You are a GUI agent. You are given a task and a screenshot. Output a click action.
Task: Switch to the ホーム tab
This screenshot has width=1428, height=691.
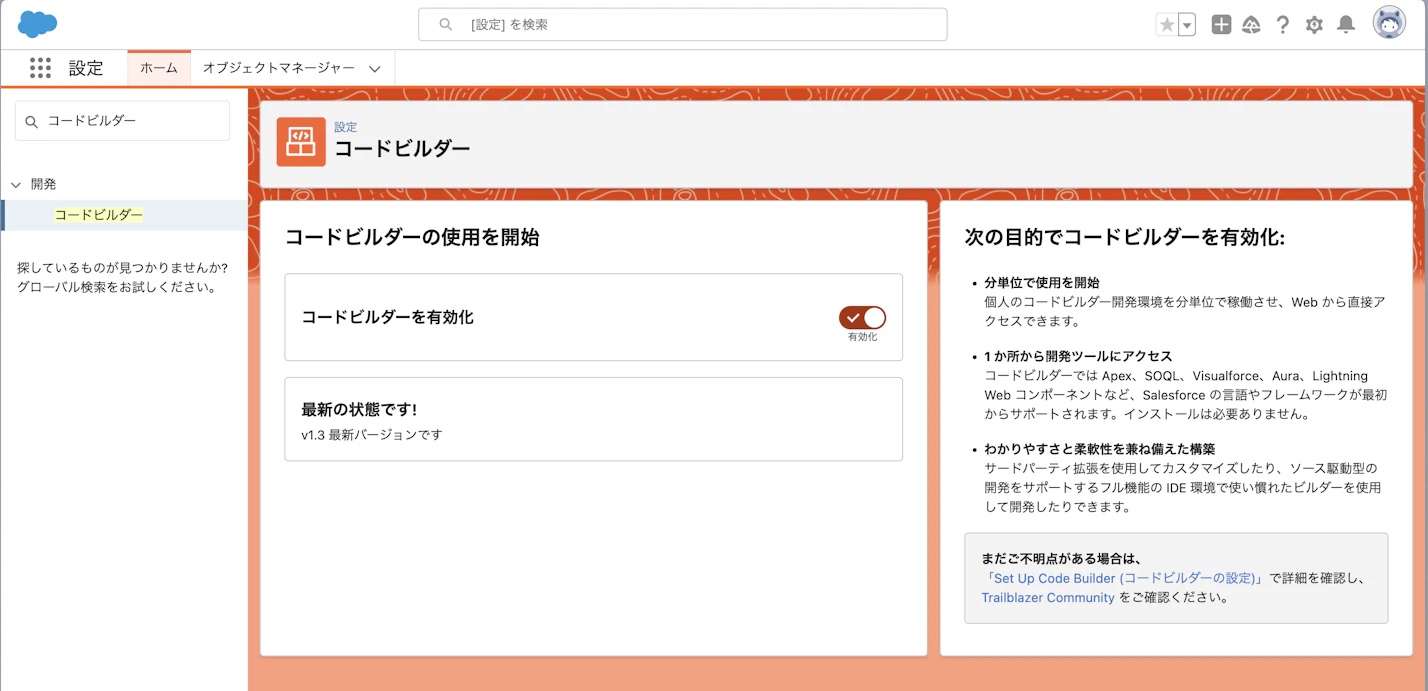pos(158,68)
